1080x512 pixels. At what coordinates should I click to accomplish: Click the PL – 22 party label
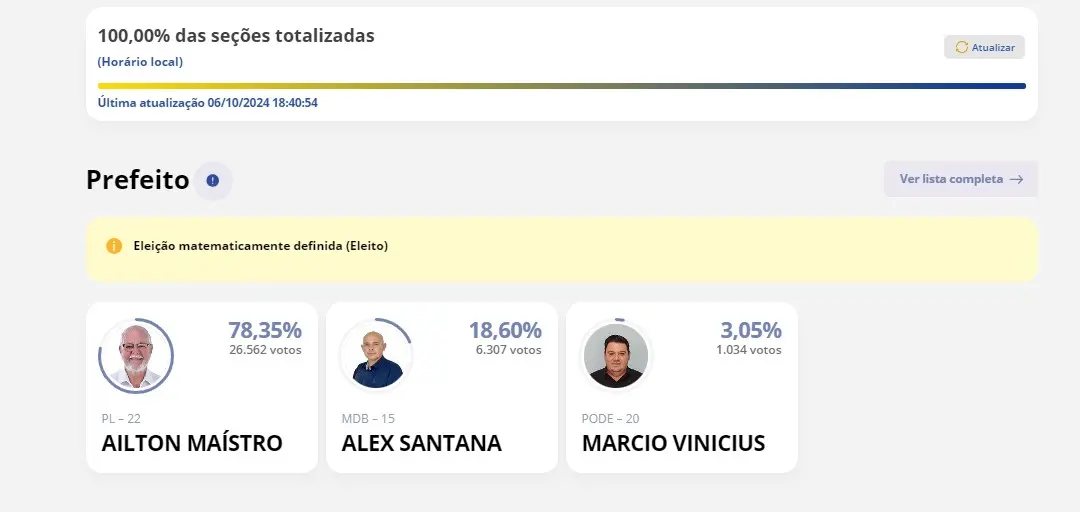(121, 418)
